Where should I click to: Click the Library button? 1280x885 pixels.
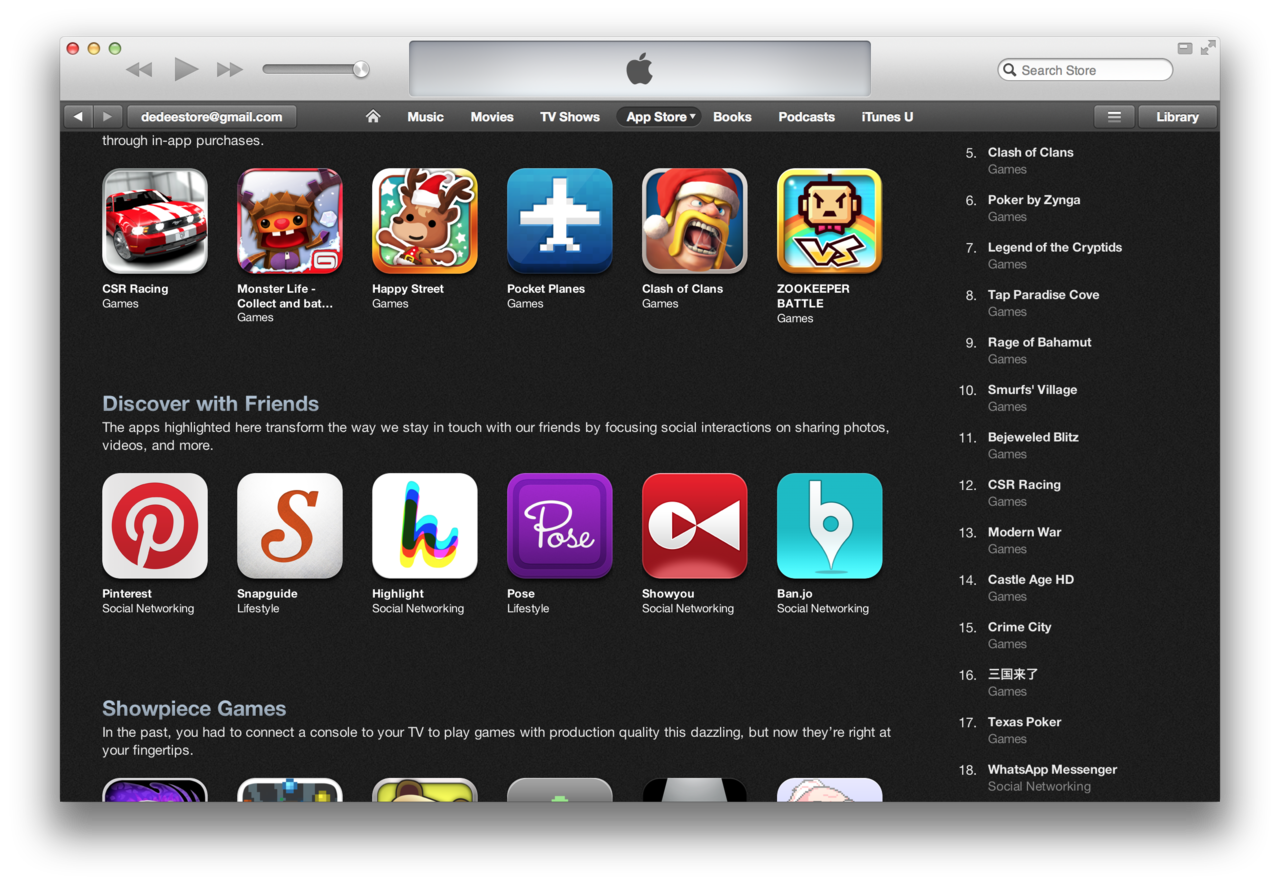click(1177, 117)
